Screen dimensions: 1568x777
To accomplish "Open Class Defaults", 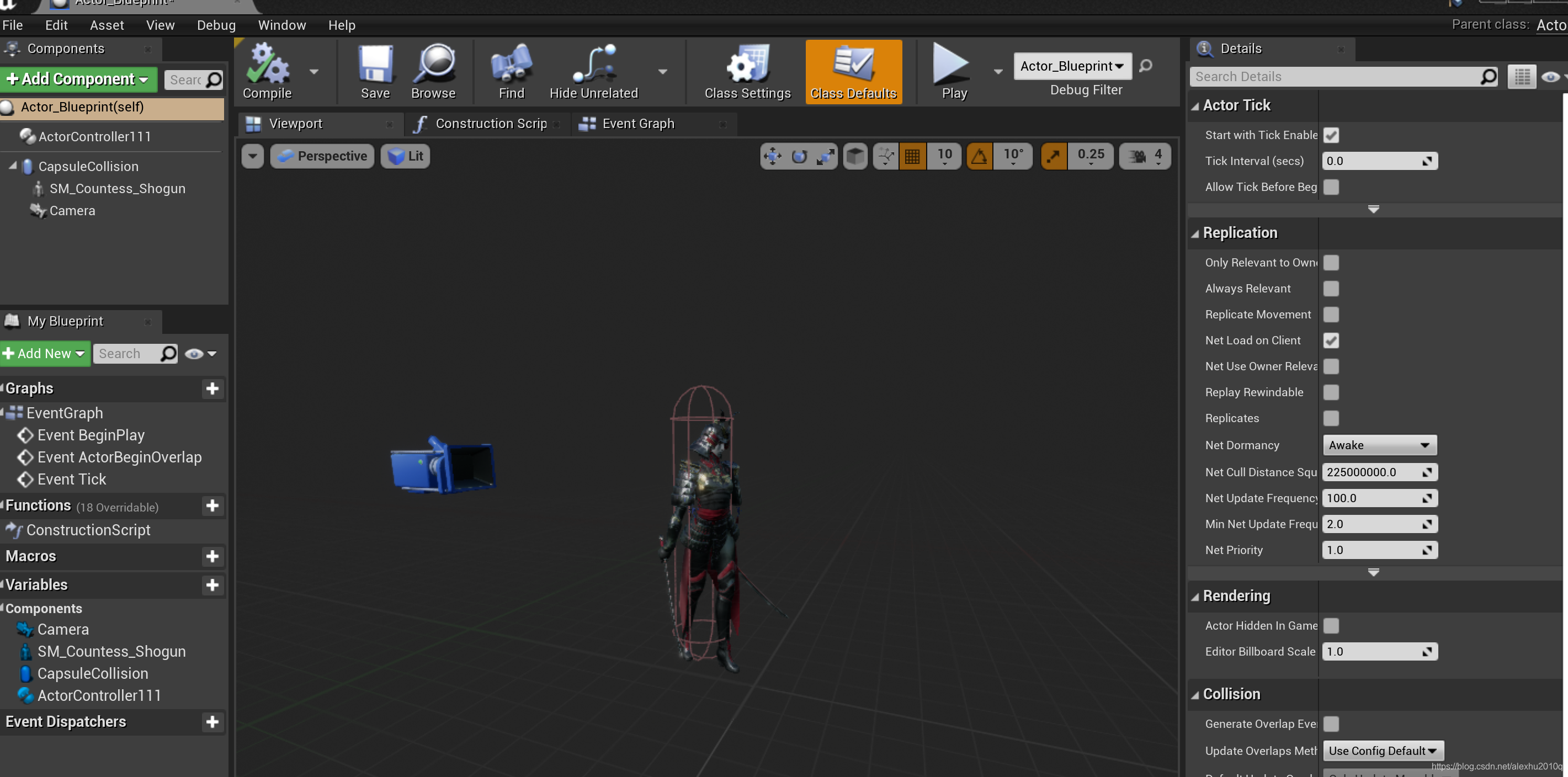I will (853, 72).
